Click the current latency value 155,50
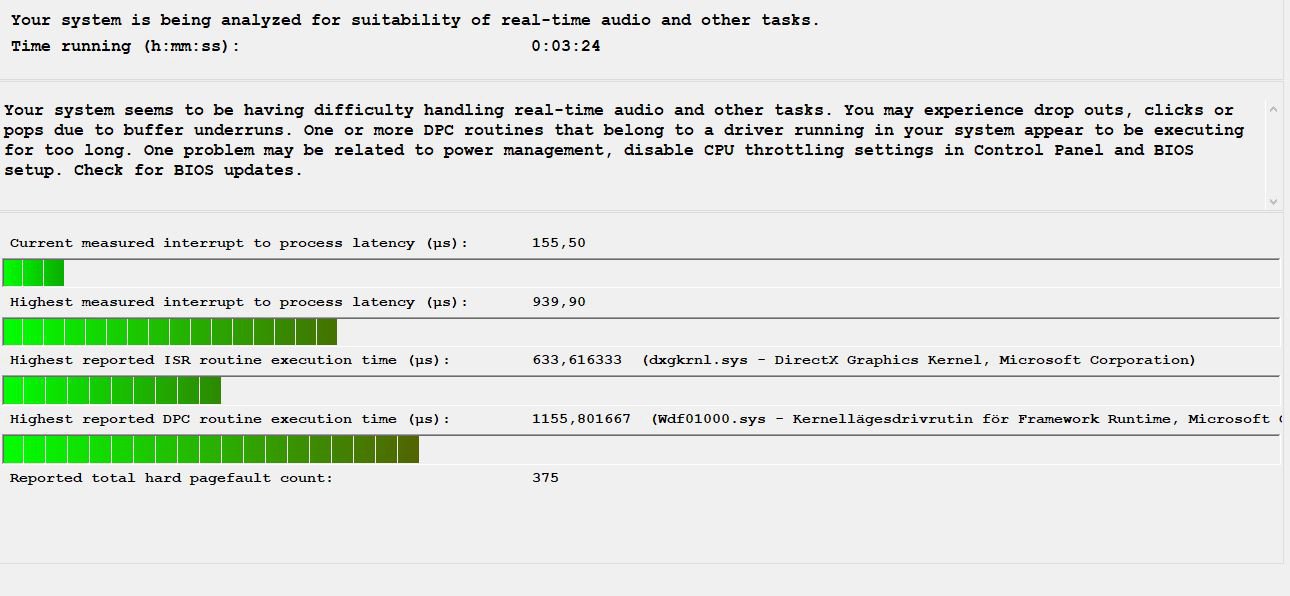The width and height of the screenshot is (1290, 596). [x=559, y=243]
